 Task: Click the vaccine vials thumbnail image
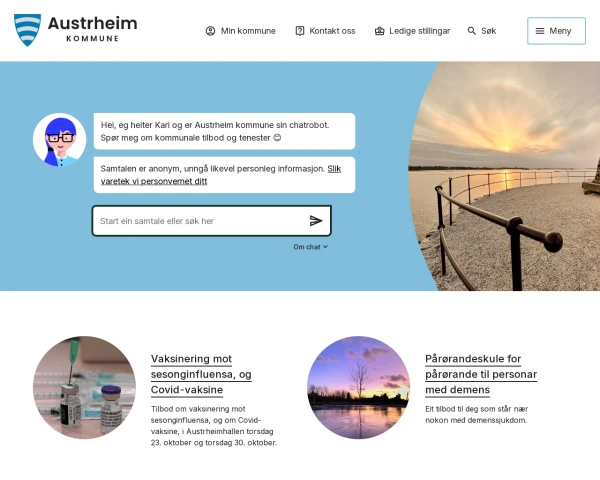click(x=84, y=387)
